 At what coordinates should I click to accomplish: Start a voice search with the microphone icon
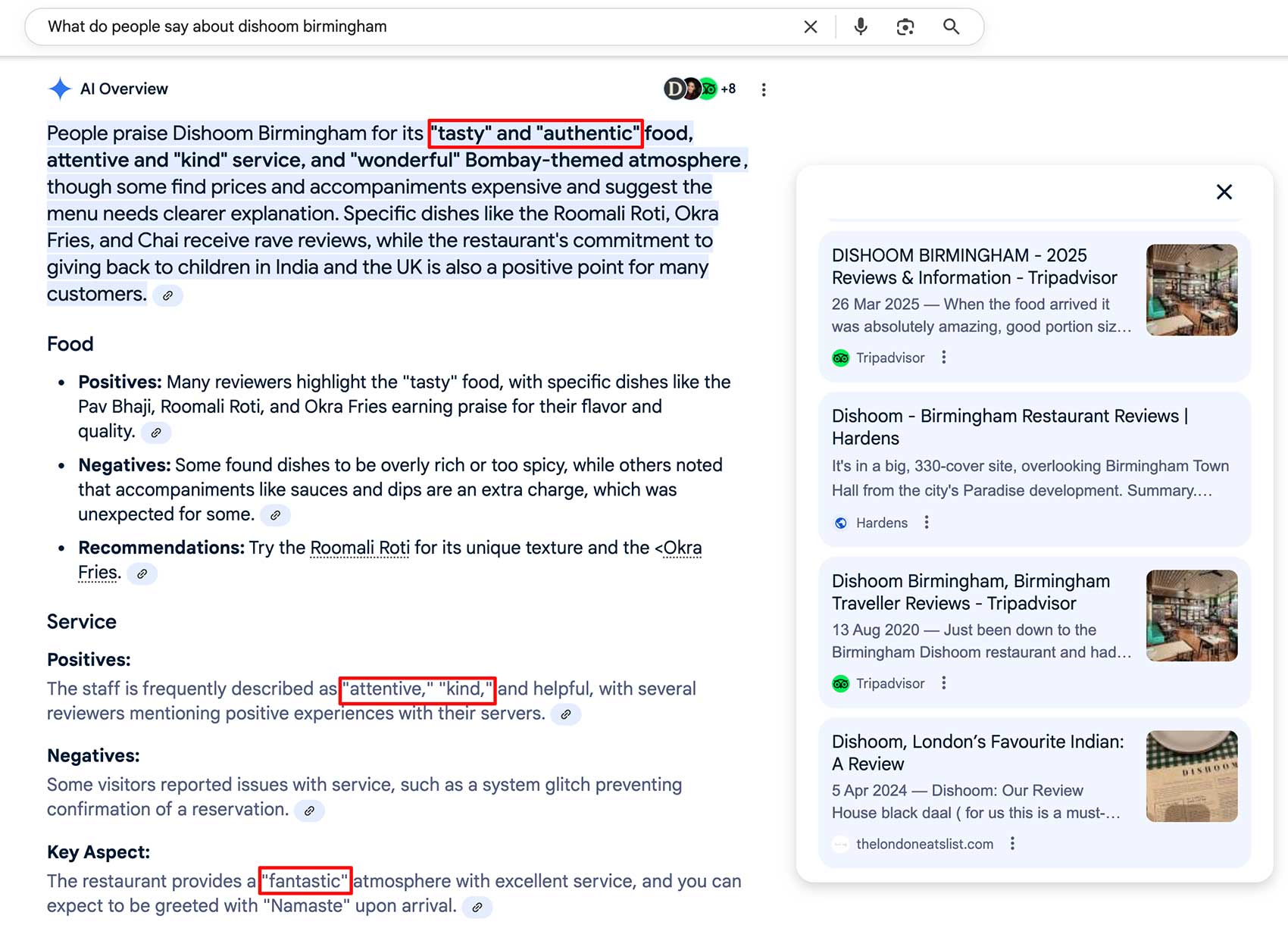pos(860,27)
